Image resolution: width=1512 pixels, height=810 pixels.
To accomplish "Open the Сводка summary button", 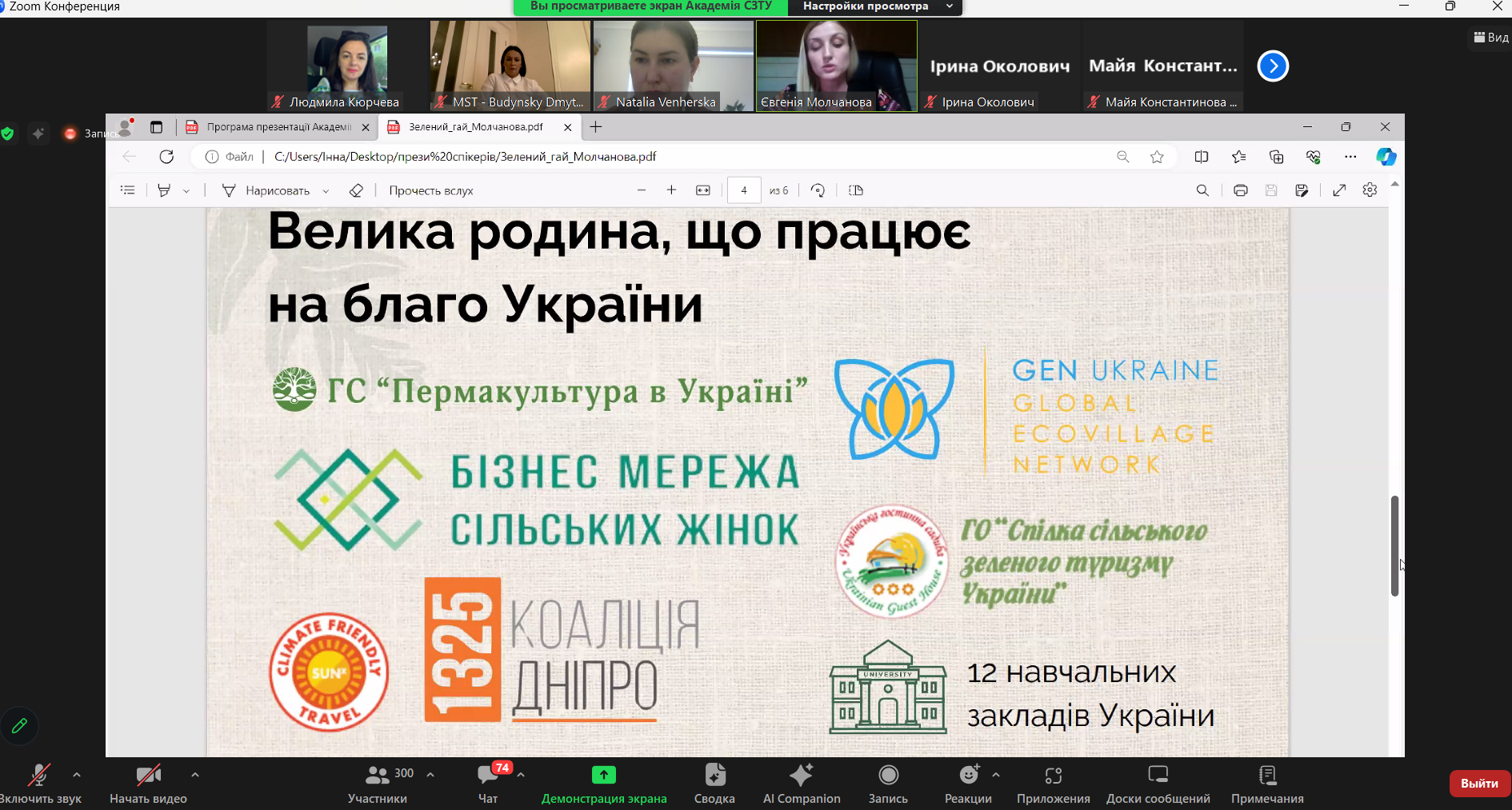I will [714, 784].
